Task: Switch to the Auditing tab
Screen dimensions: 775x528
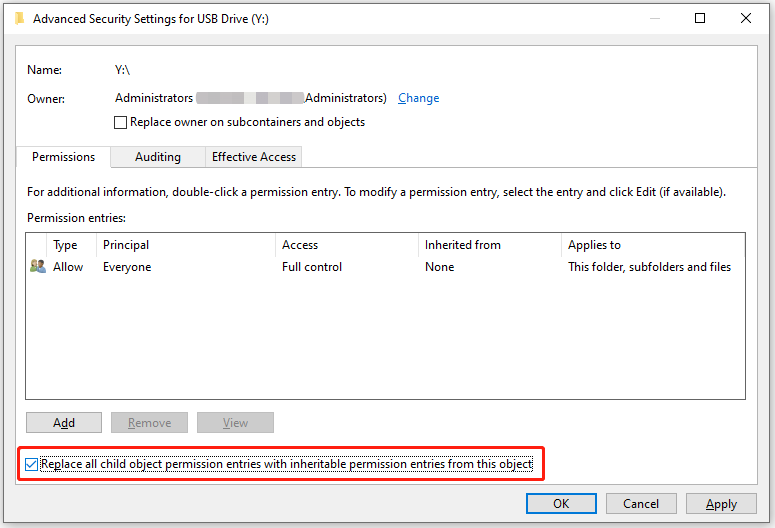Action: click(x=158, y=157)
